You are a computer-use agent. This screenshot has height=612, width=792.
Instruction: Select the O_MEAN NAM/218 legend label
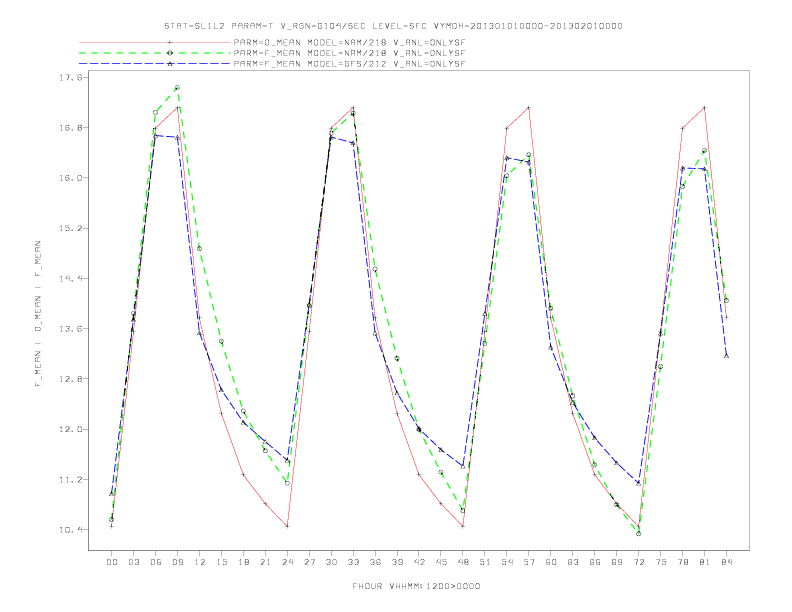pyautogui.click(x=349, y=42)
